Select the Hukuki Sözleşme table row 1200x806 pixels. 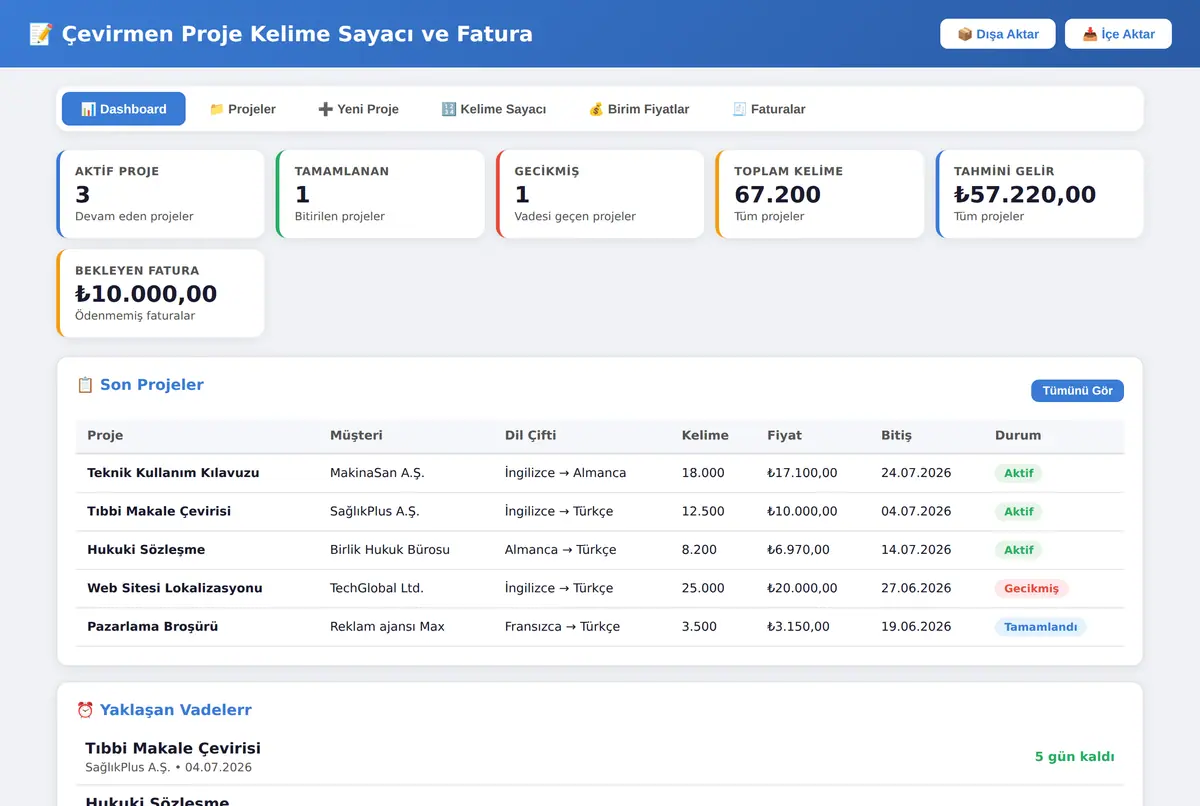(600, 550)
